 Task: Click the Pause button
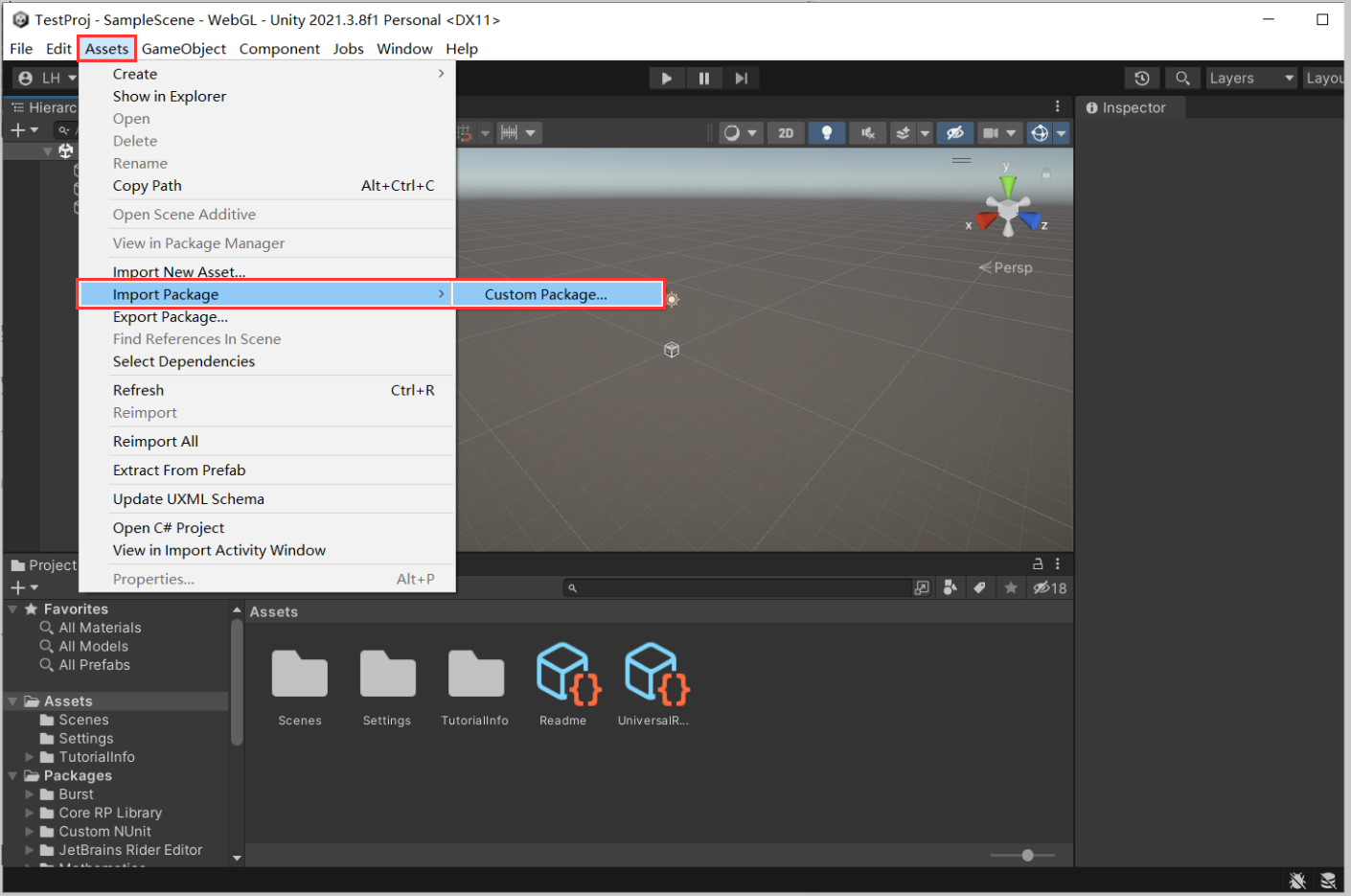(x=704, y=79)
